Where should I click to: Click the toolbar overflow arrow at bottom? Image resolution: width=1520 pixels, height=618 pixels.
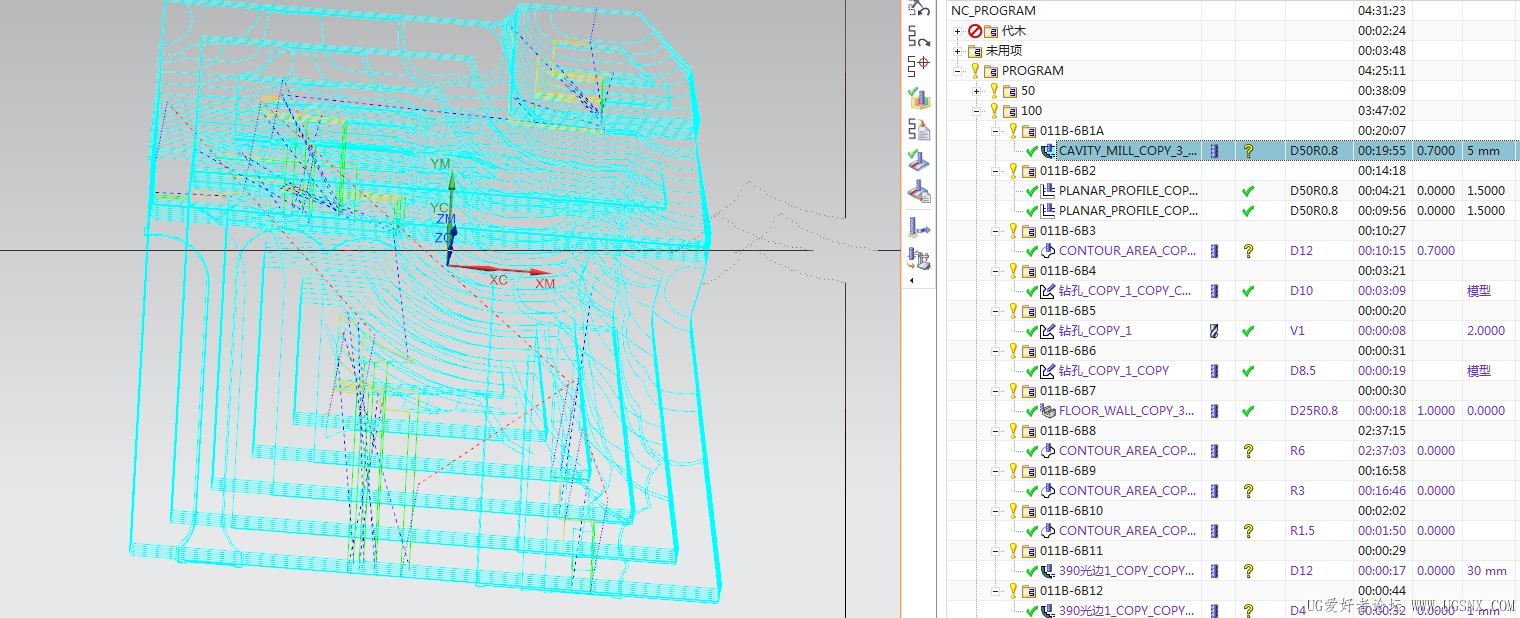pos(911,281)
